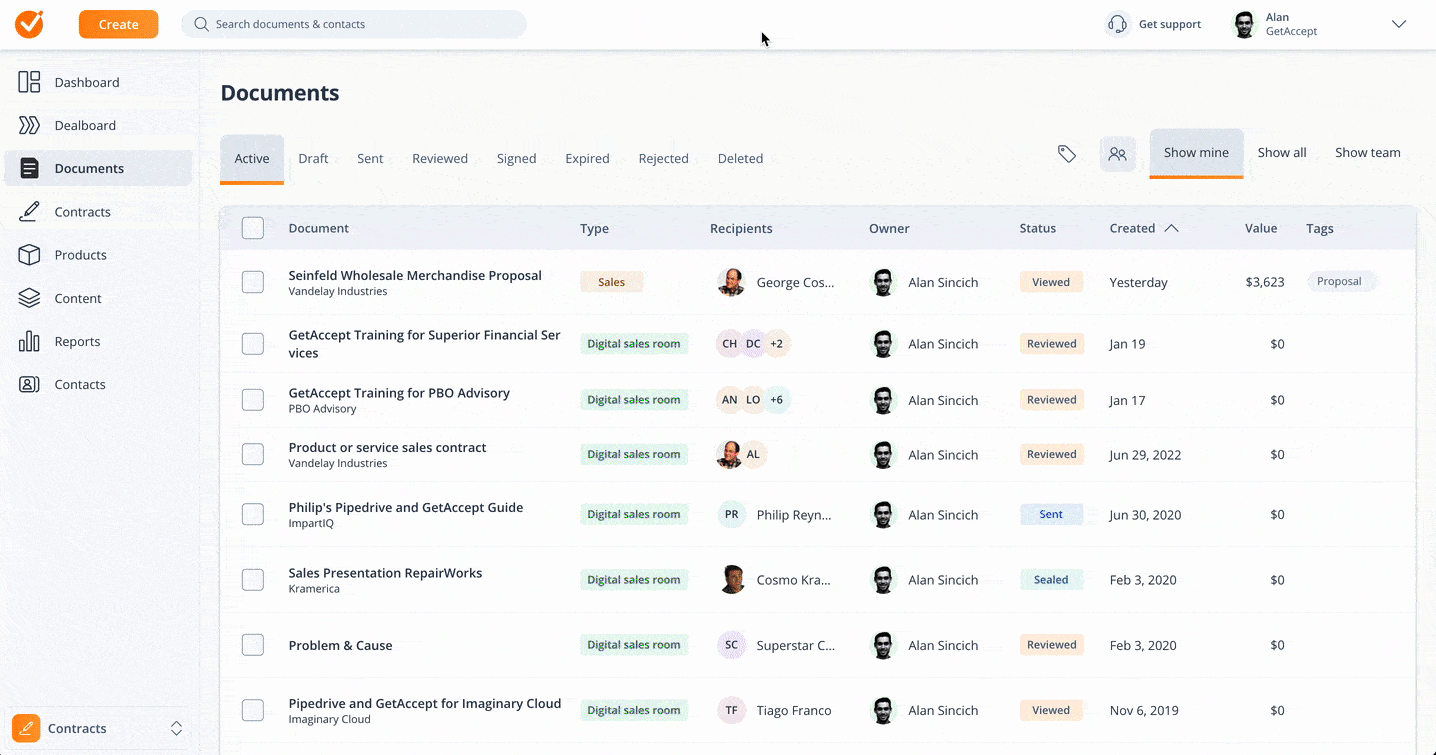1436x755 pixels.
Task: Click the search magnifier icon
Action: pyautogui.click(x=201, y=24)
